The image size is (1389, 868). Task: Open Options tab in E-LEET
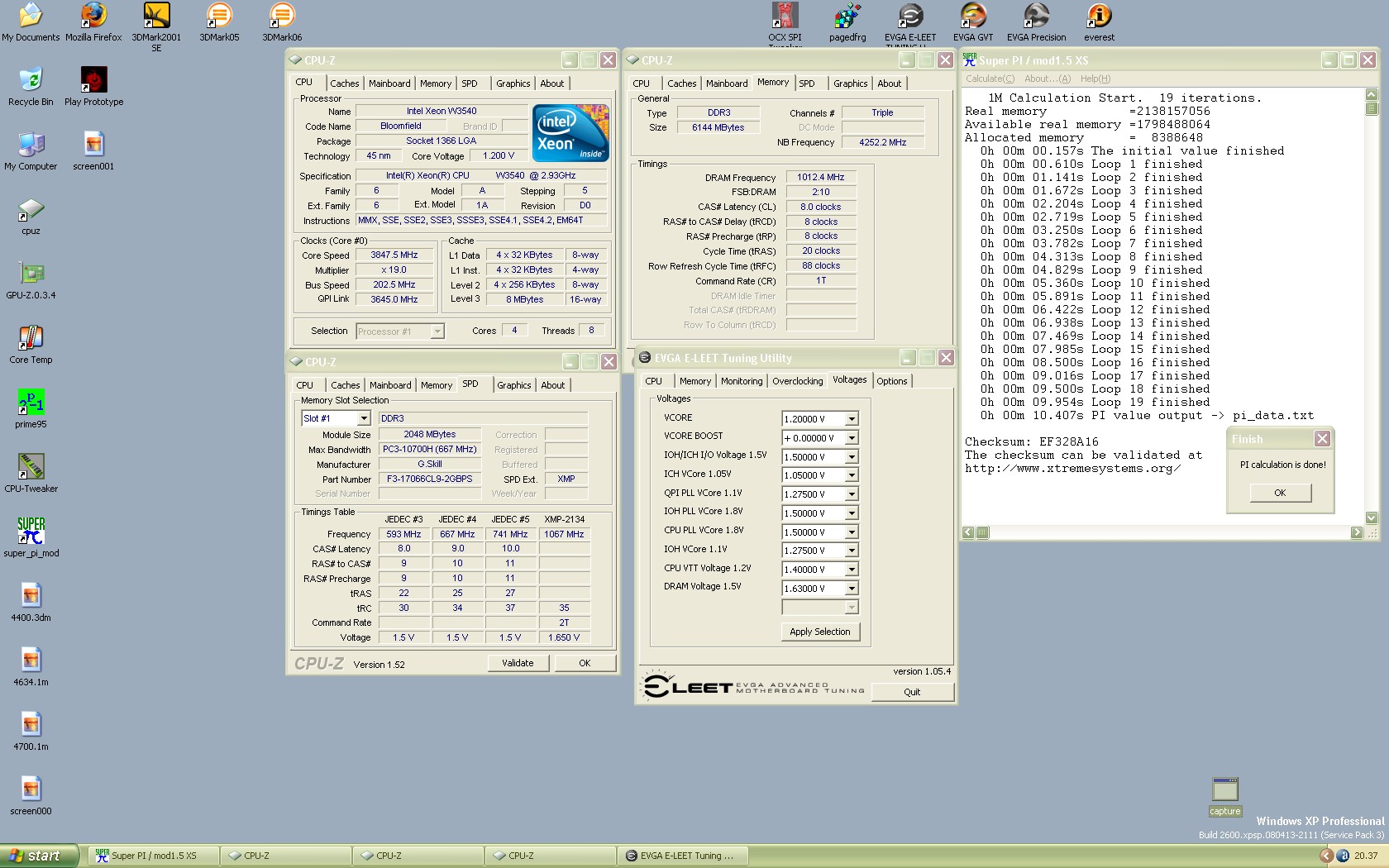pyautogui.click(x=892, y=381)
